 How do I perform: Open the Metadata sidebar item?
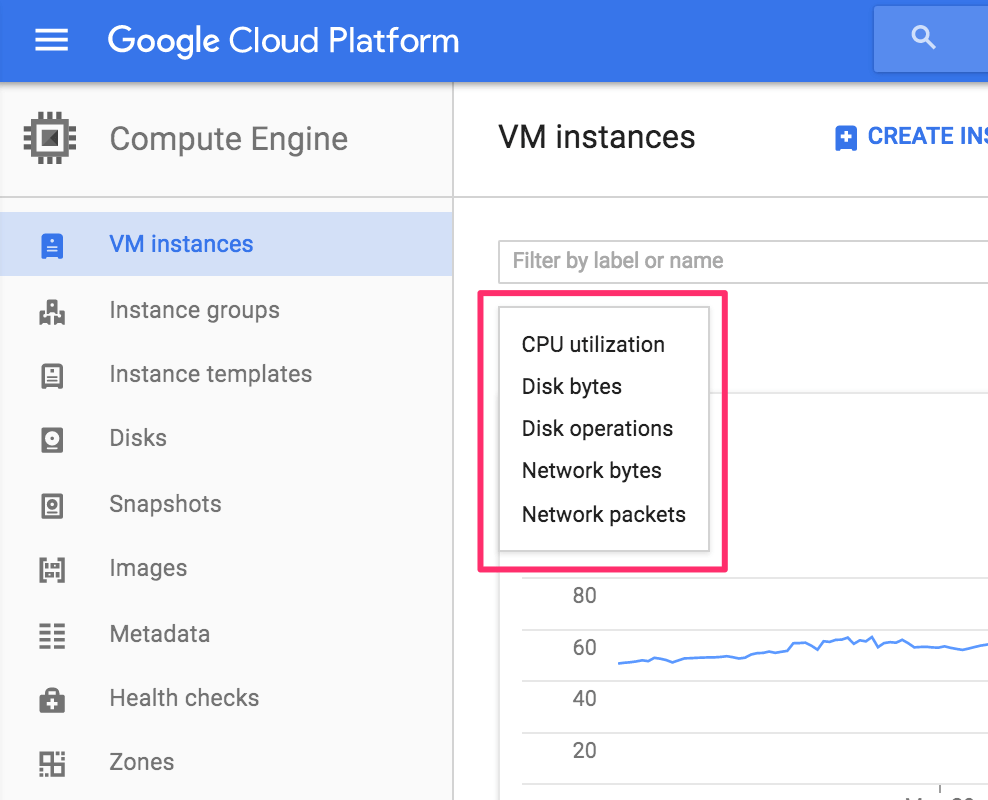pos(160,634)
